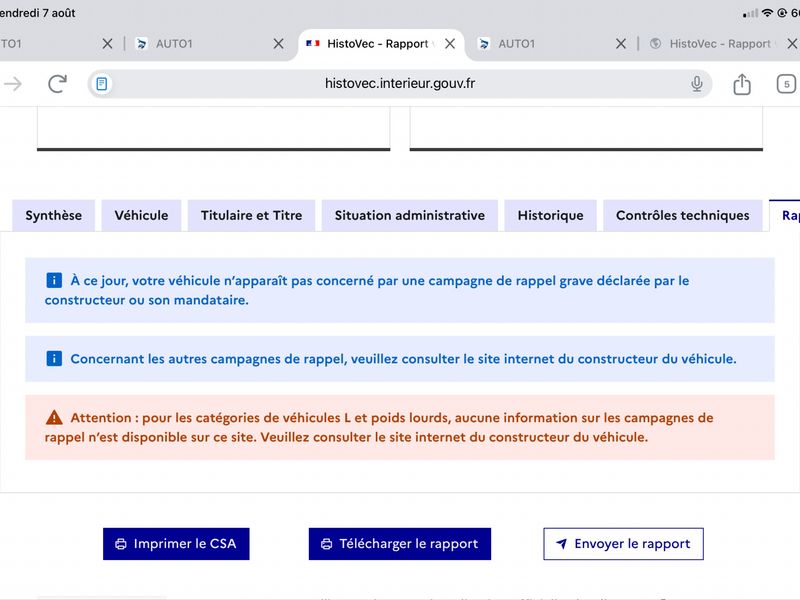This screenshot has width=800, height=600.
Task: Show all open tabs counter icon
Action: click(x=786, y=84)
